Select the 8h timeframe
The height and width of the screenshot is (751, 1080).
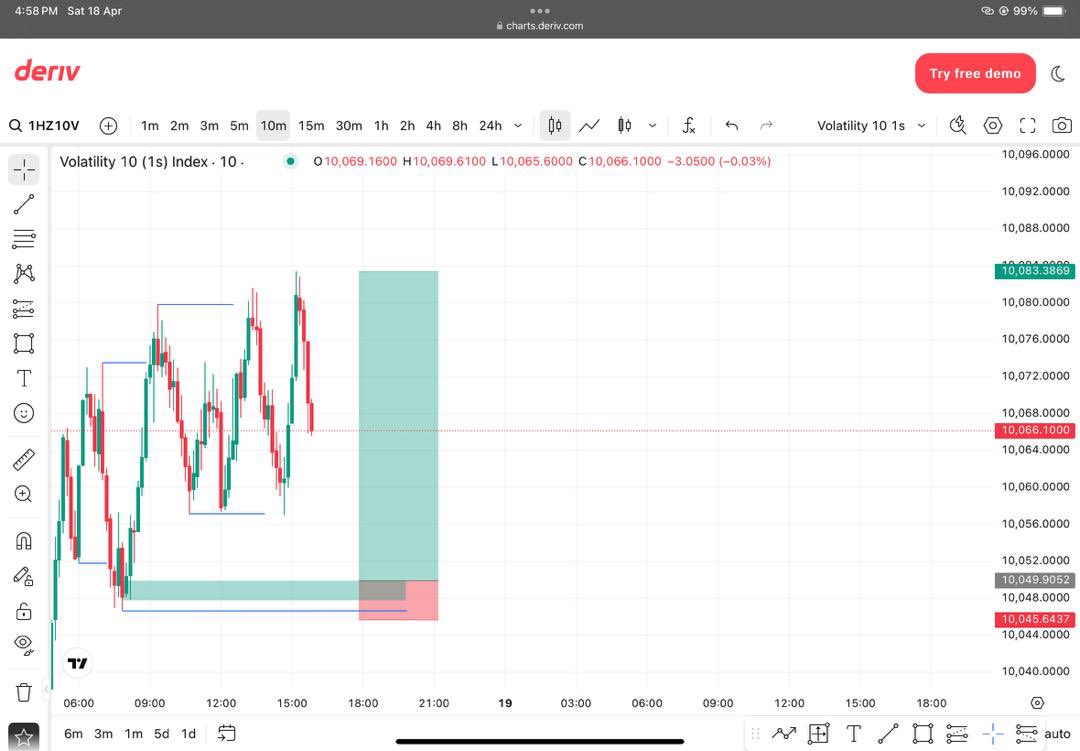click(460, 125)
